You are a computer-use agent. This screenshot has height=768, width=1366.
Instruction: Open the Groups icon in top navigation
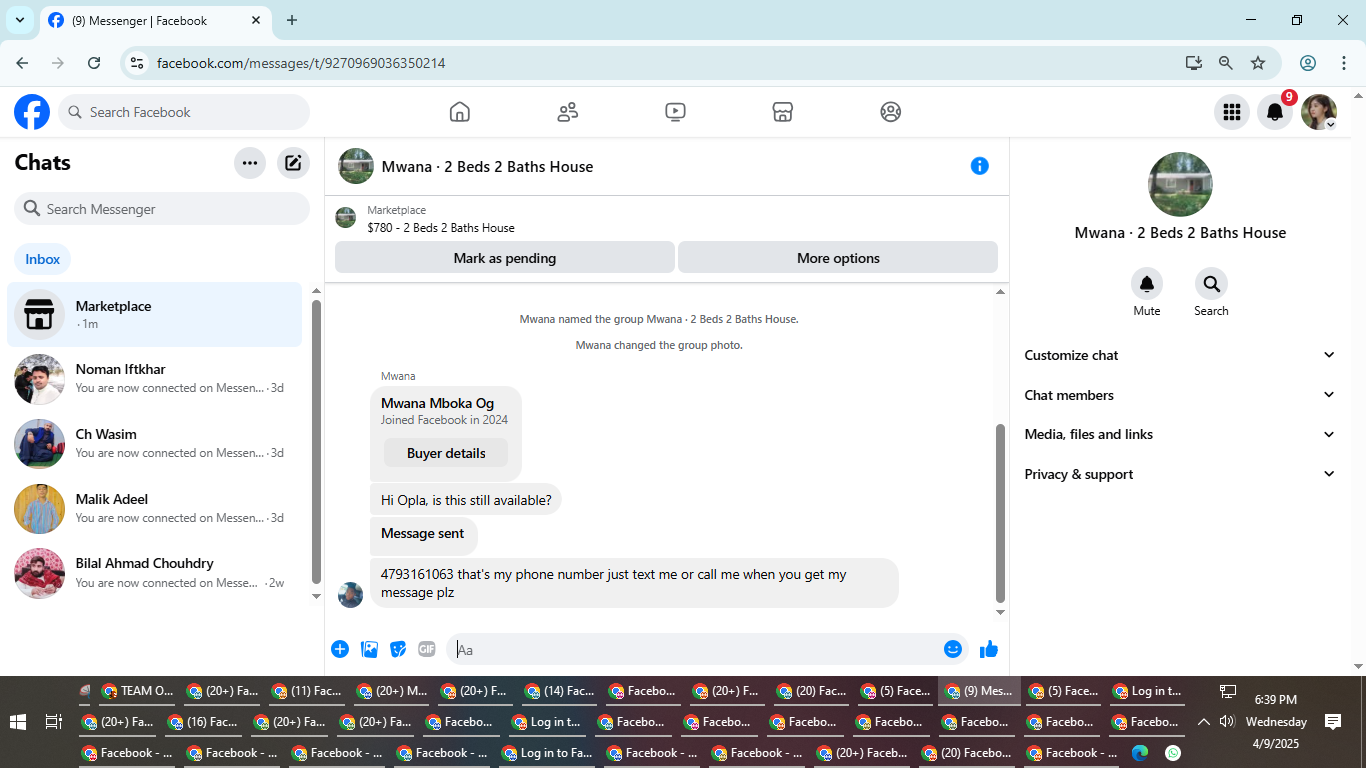point(891,112)
